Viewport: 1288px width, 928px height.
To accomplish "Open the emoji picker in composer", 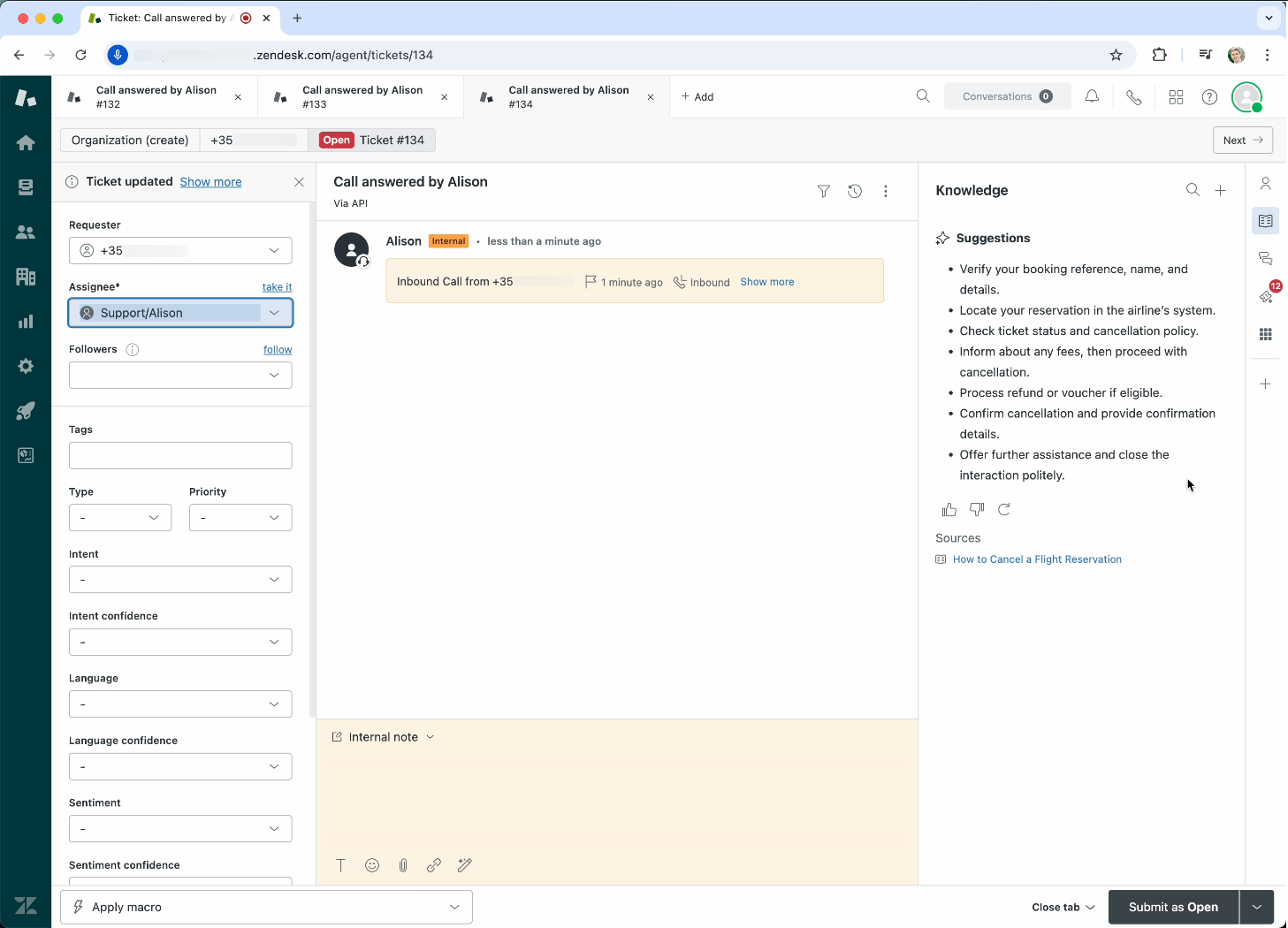I will (x=372, y=865).
